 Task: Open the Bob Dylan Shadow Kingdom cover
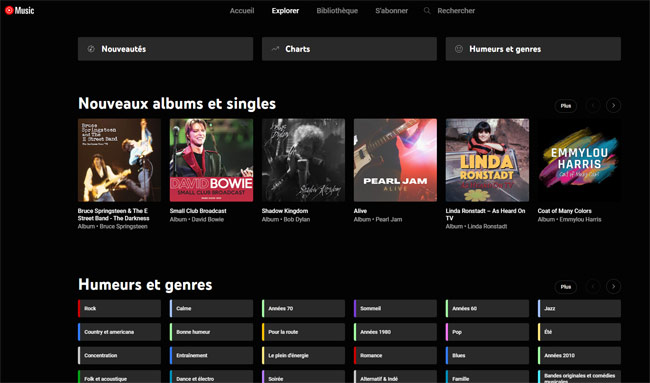303,160
